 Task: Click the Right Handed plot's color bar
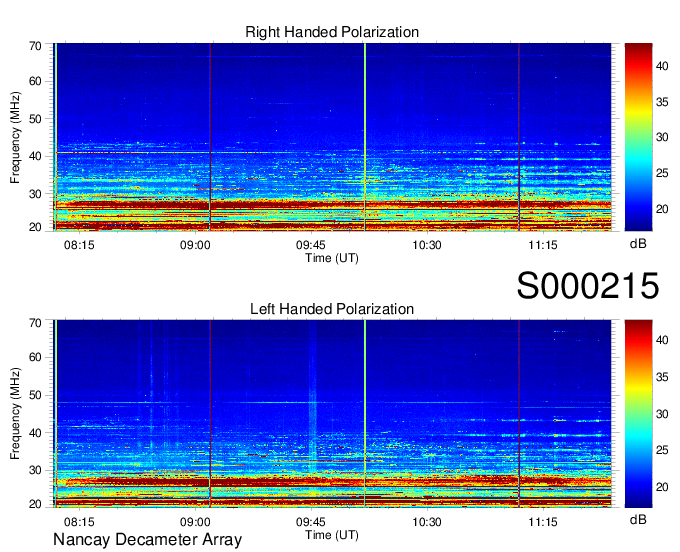click(x=638, y=137)
